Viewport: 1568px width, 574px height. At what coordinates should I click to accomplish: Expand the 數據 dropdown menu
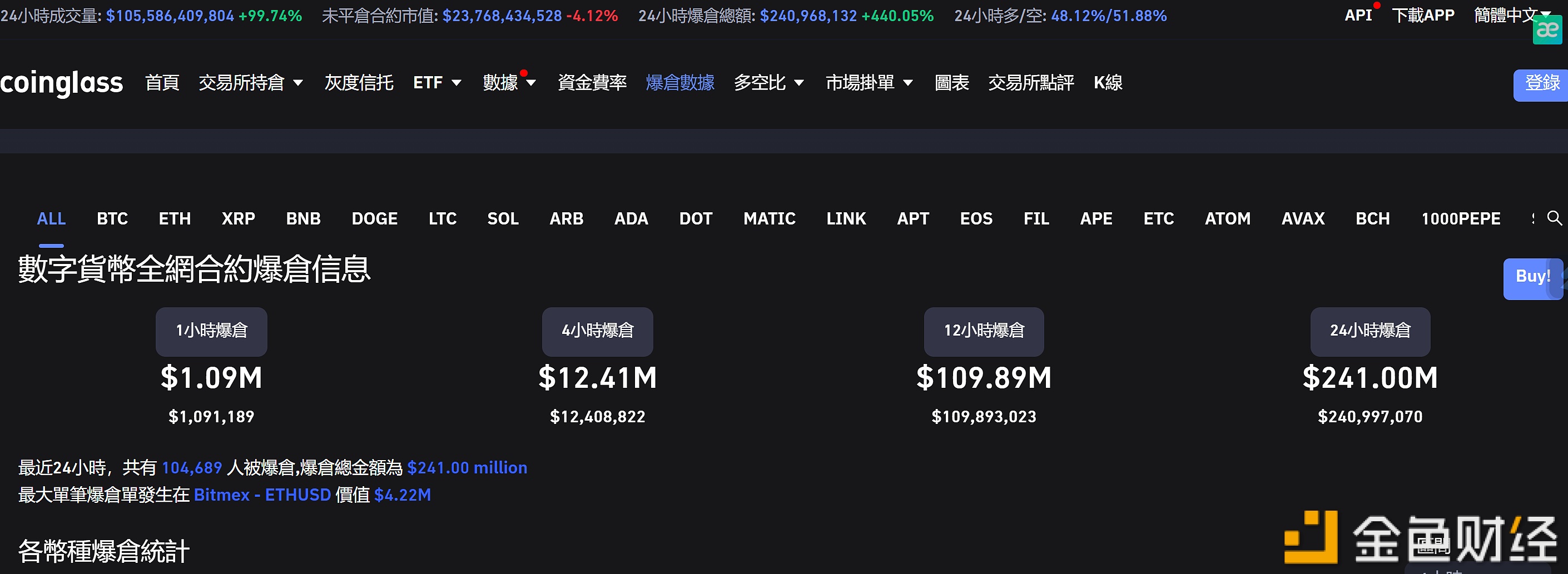pos(509,83)
